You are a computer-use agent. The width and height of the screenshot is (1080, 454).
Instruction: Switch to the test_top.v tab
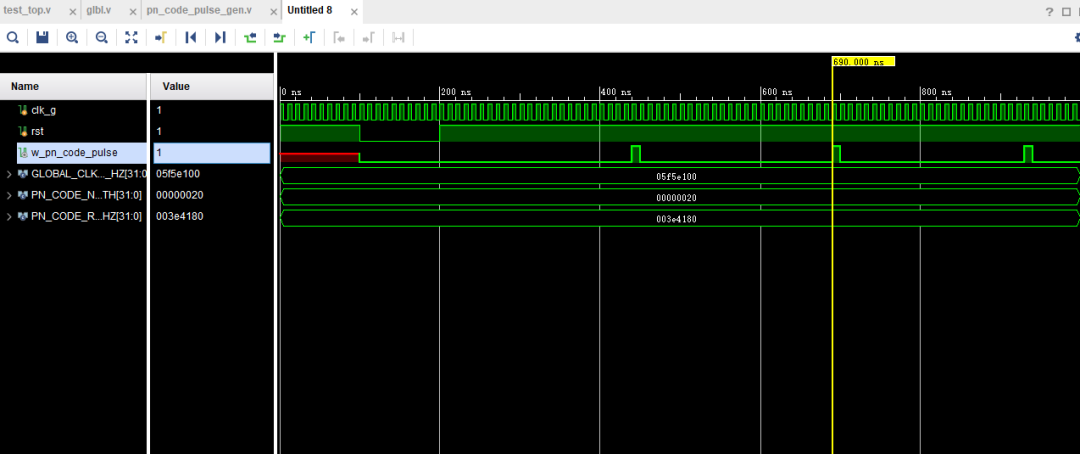[28, 10]
